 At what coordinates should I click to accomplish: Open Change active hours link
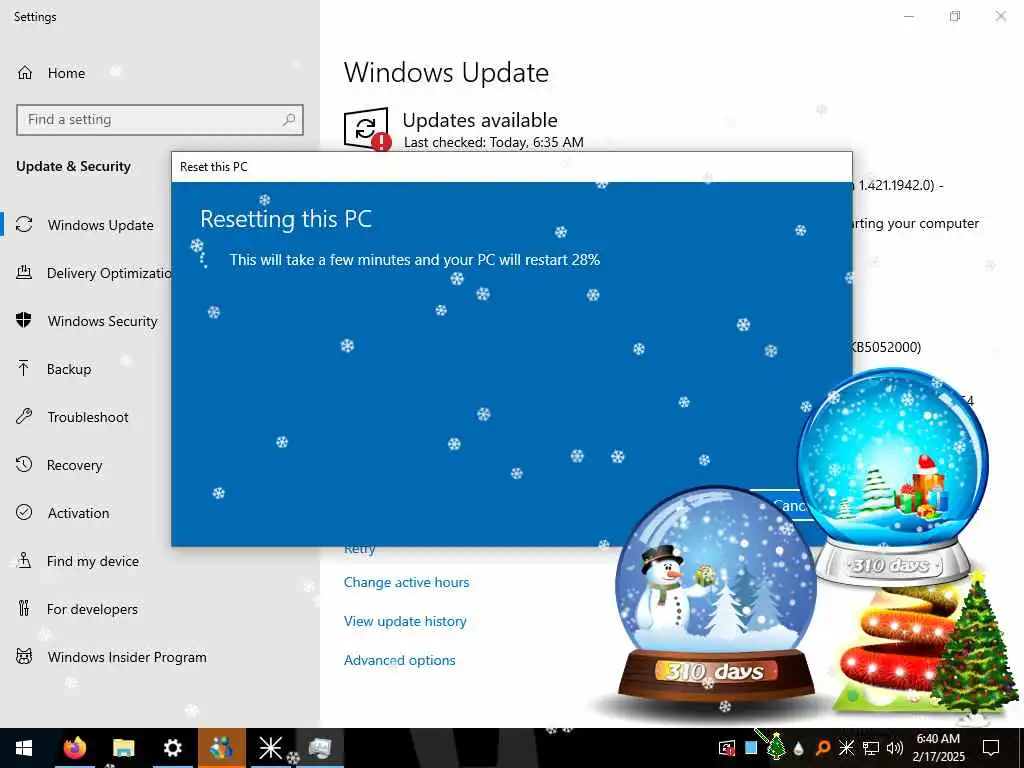(x=406, y=583)
